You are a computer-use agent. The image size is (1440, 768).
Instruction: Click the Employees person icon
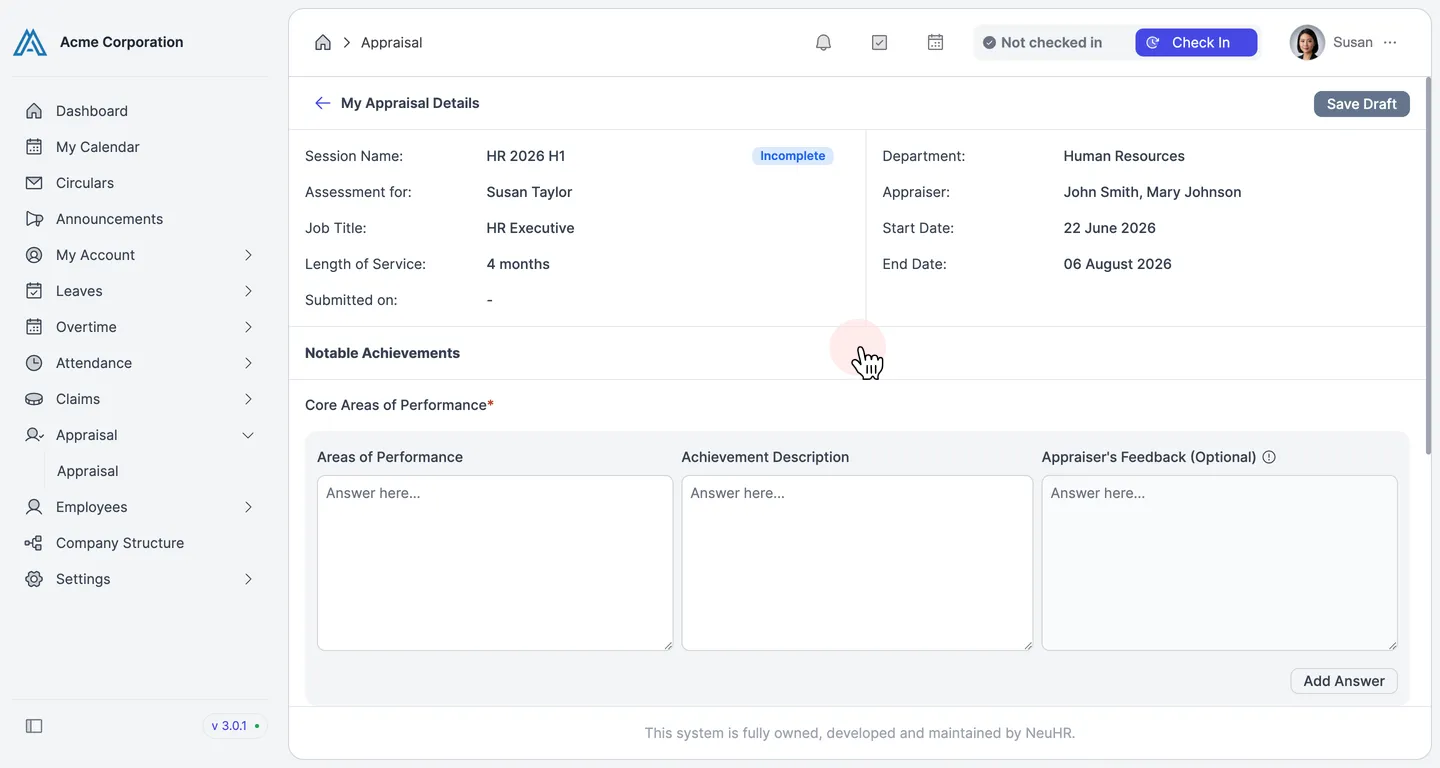click(x=34, y=507)
